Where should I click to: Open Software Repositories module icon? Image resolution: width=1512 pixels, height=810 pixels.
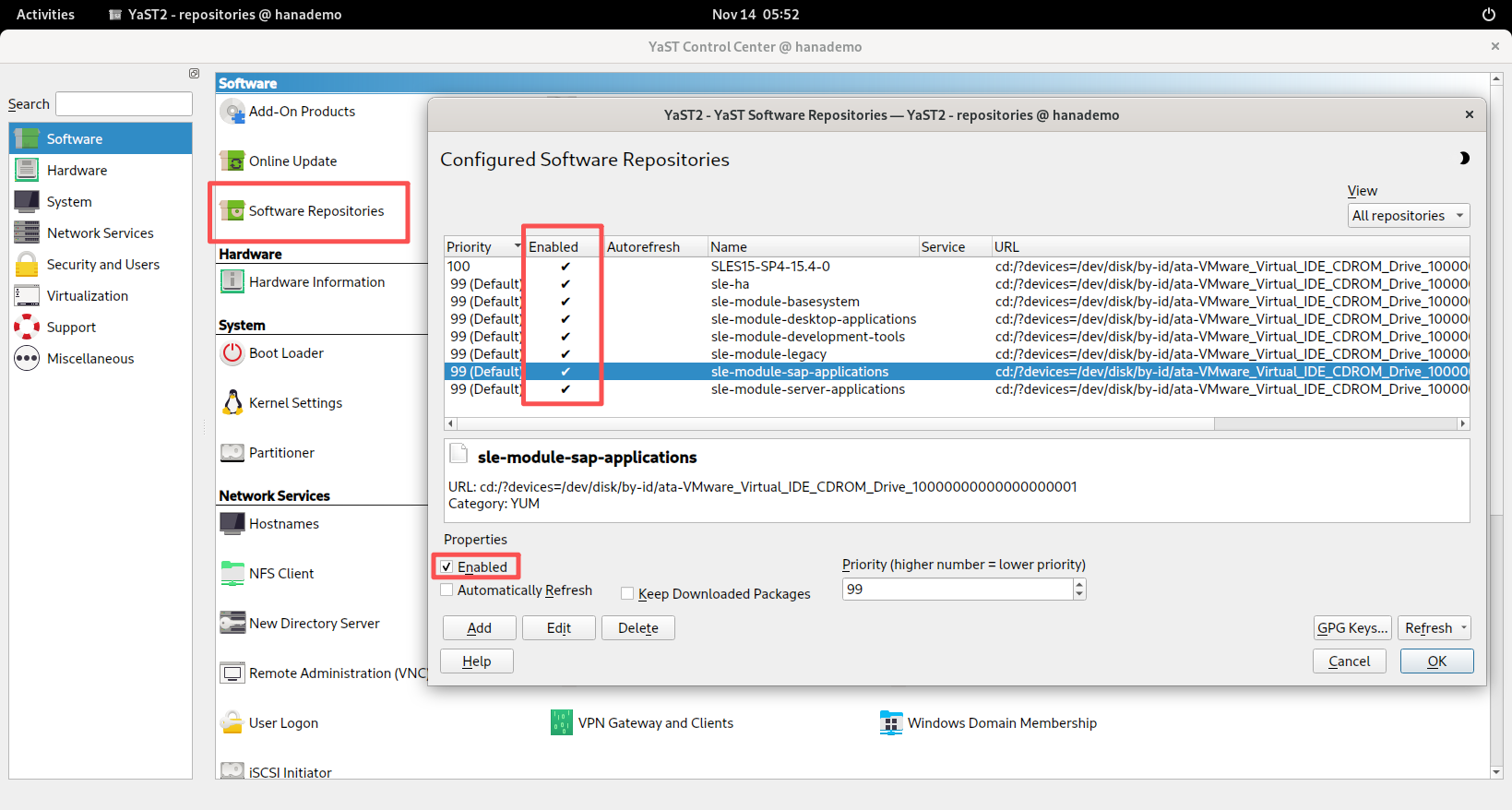coord(232,211)
